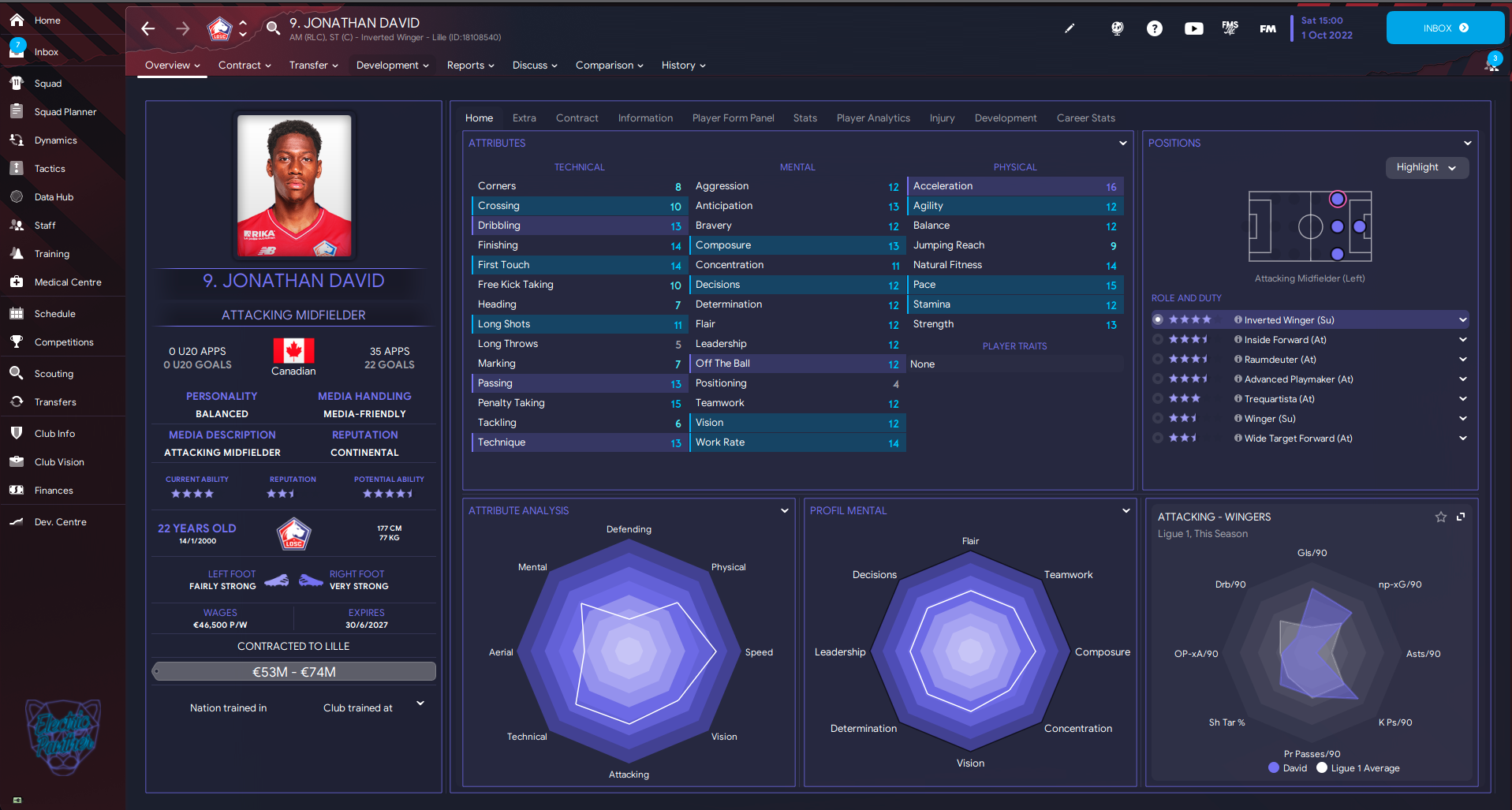
Task: Click the search magnifier in header
Action: tap(273, 28)
